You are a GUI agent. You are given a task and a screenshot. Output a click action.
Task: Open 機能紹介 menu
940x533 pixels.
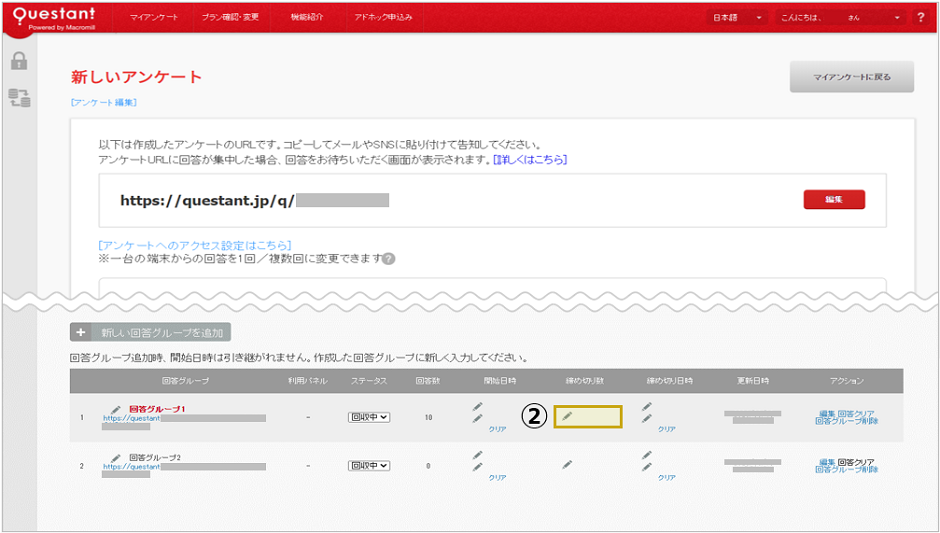tap(306, 17)
